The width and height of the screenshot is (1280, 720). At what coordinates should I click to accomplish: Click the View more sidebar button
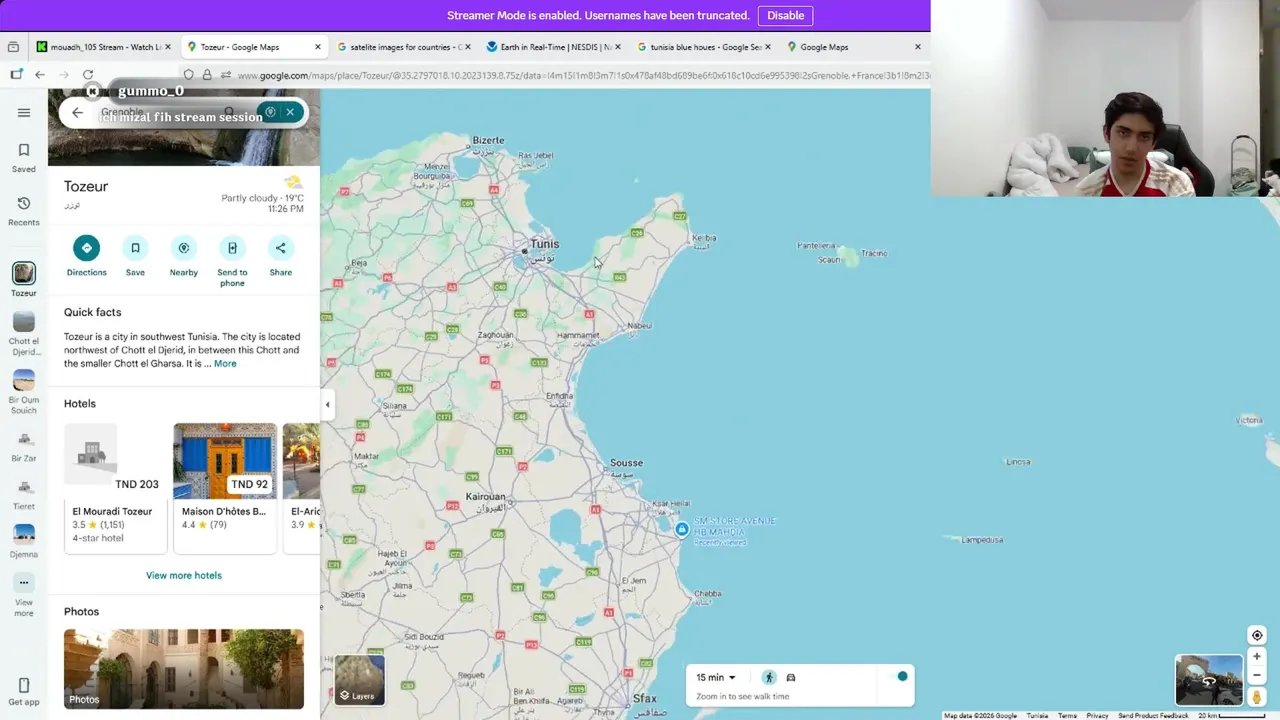click(x=24, y=595)
